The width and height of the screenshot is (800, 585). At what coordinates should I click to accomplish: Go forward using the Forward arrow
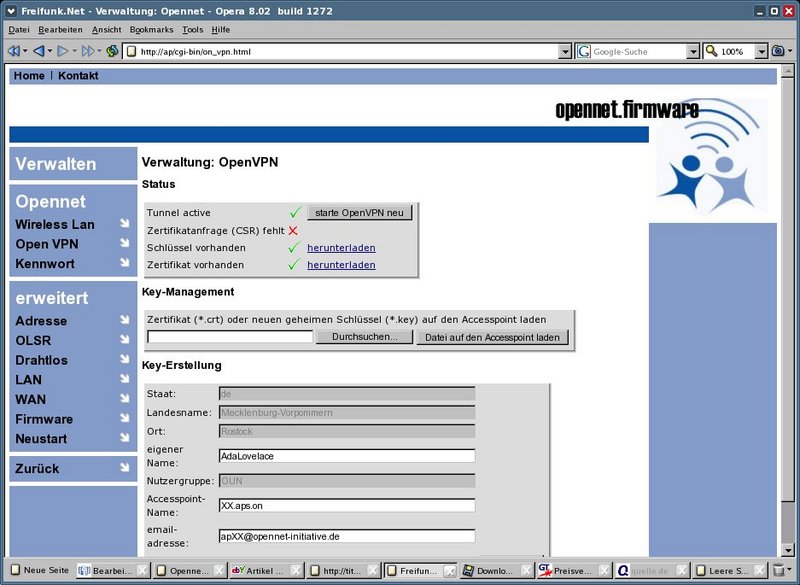click(63, 51)
